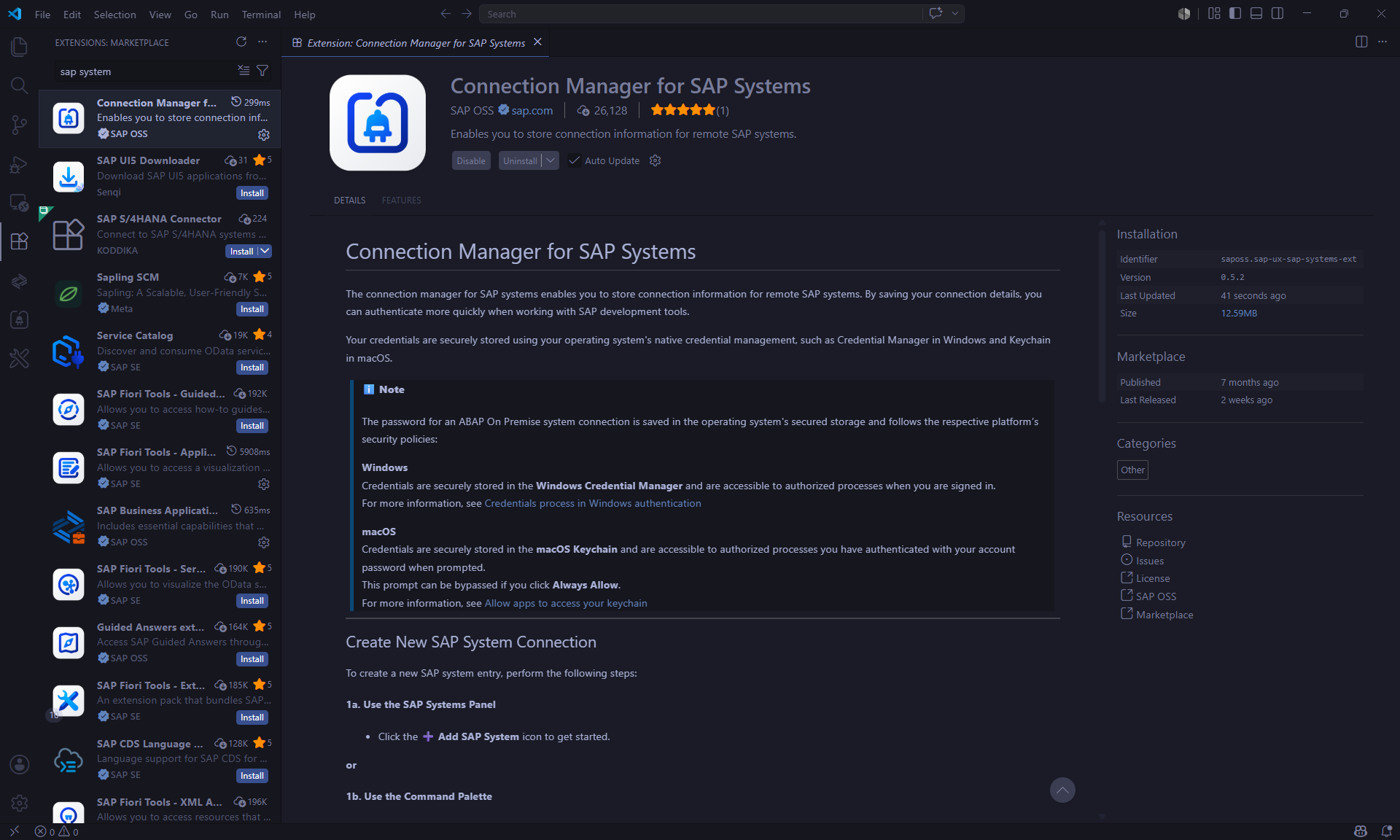Install Service Catalog extension
Screen dimensions: 1400x840
252,367
